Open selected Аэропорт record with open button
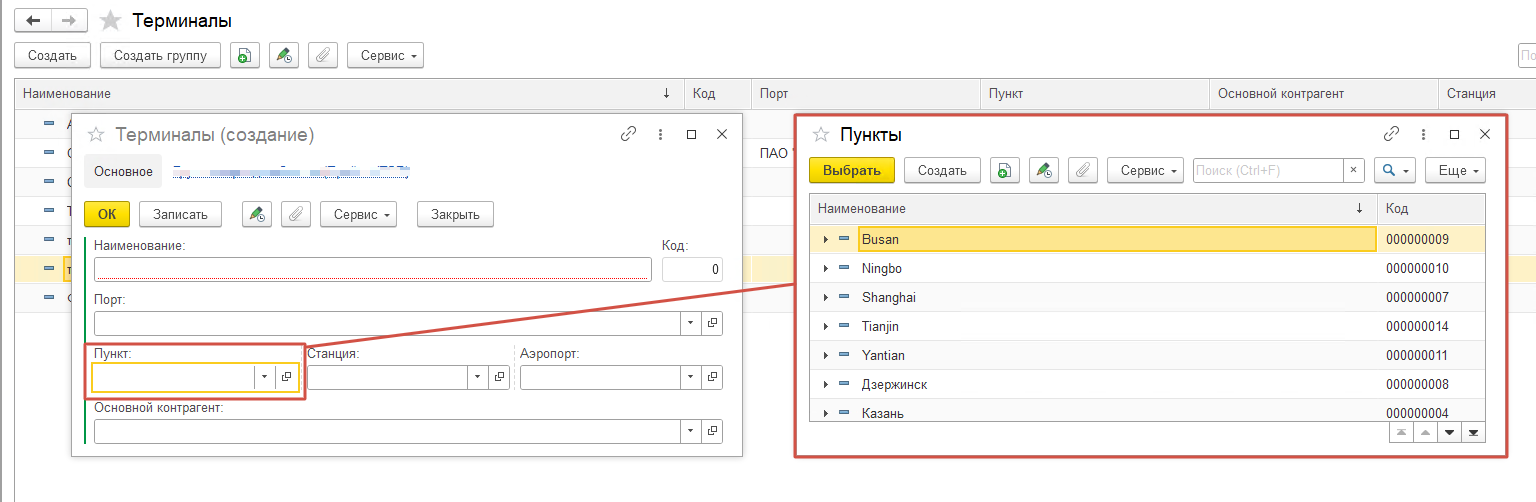Screen dimensions: 1536x502 [x=712, y=377]
